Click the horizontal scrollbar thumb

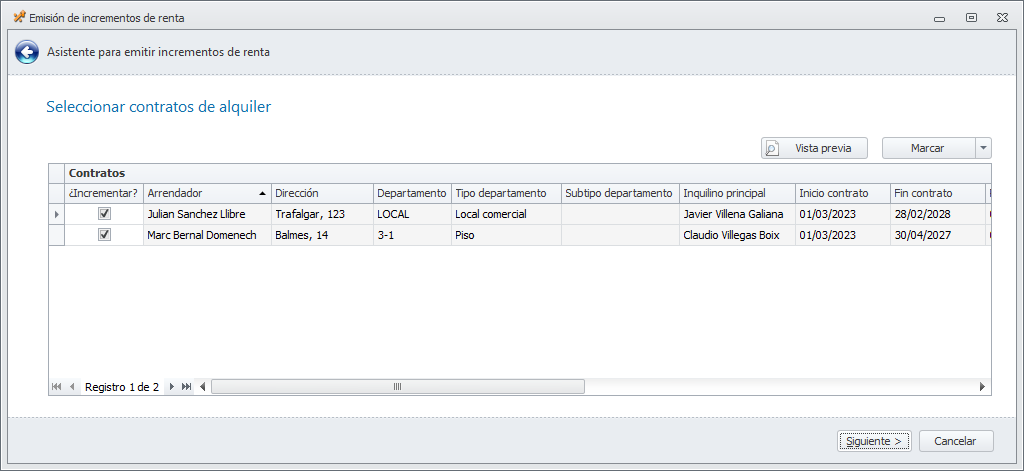[397, 387]
